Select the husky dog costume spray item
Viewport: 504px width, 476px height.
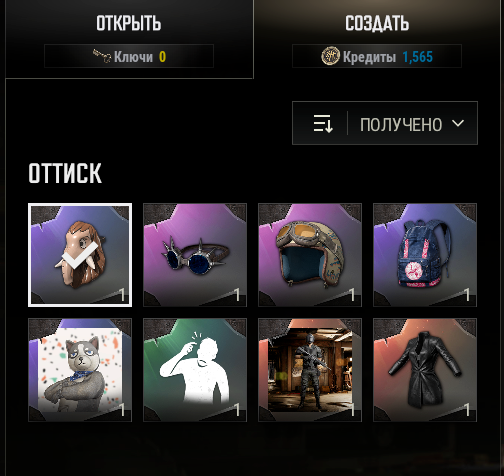(80, 370)
